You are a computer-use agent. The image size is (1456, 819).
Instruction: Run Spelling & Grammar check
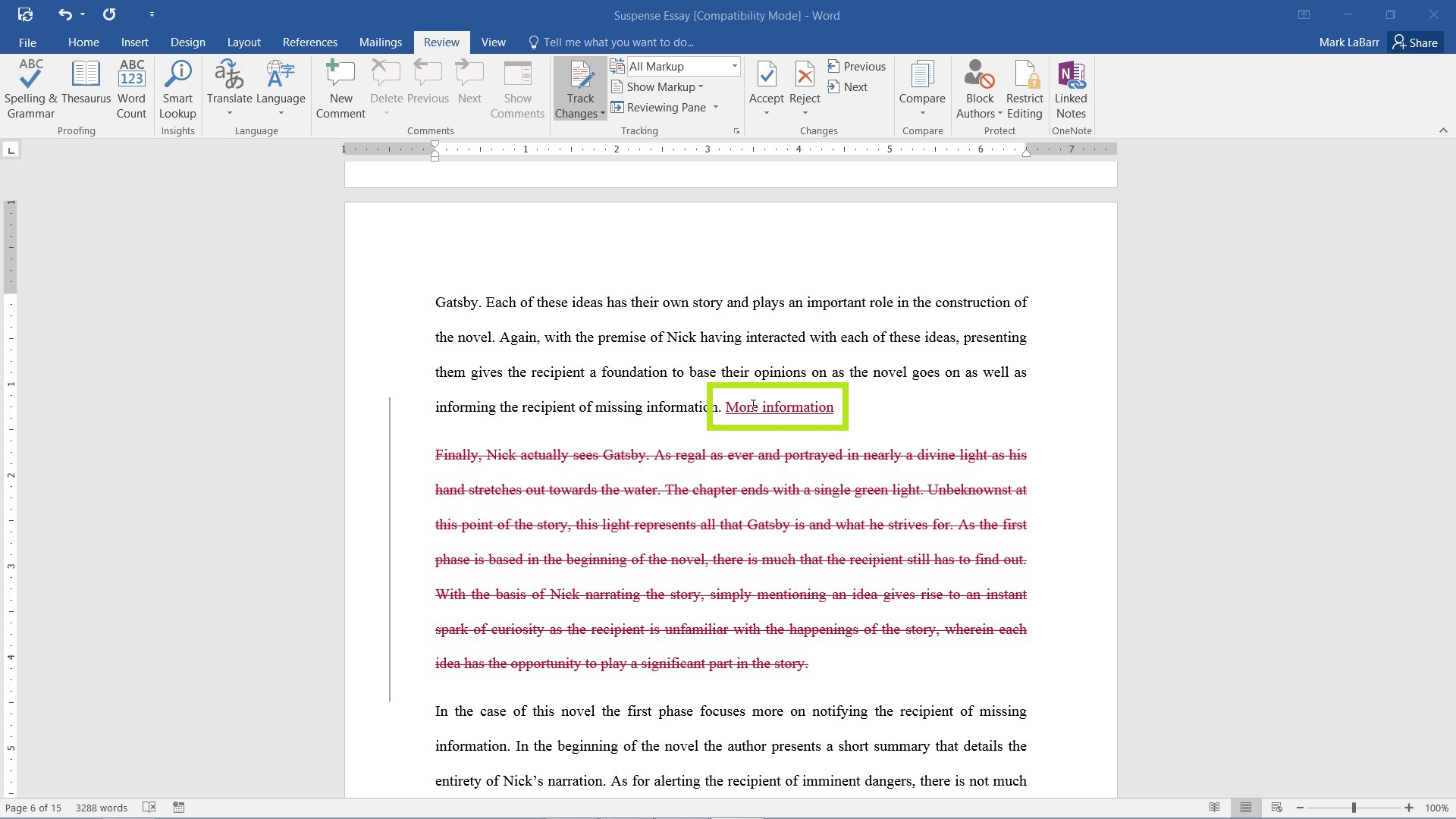click(30, 89)
